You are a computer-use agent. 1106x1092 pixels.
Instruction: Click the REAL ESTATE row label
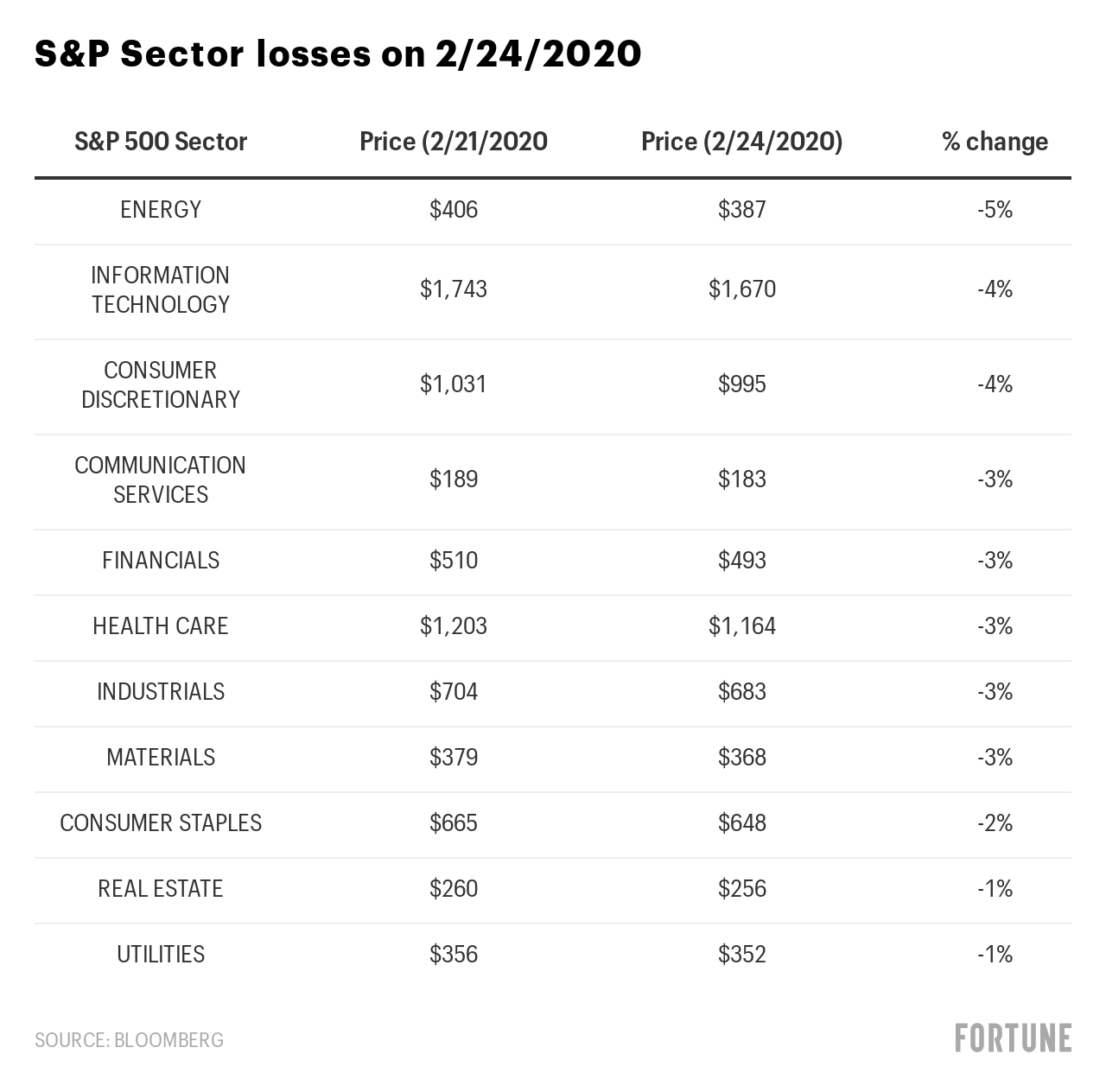pos(161,889)
